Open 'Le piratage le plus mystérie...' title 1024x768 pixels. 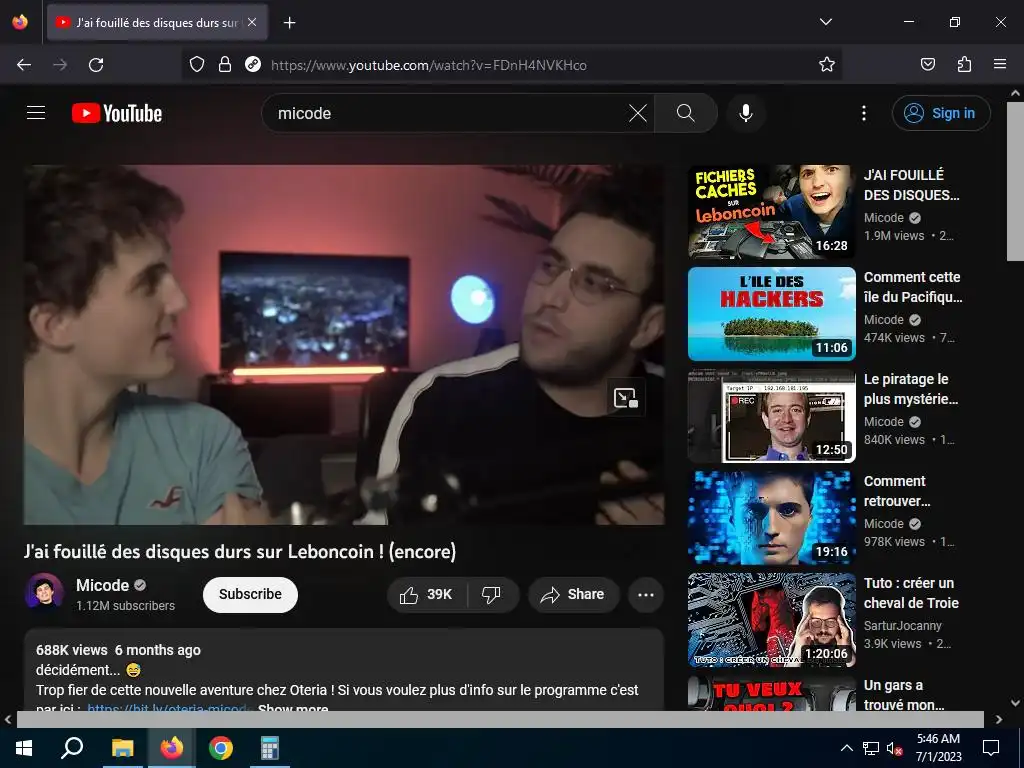pos(911,389)
